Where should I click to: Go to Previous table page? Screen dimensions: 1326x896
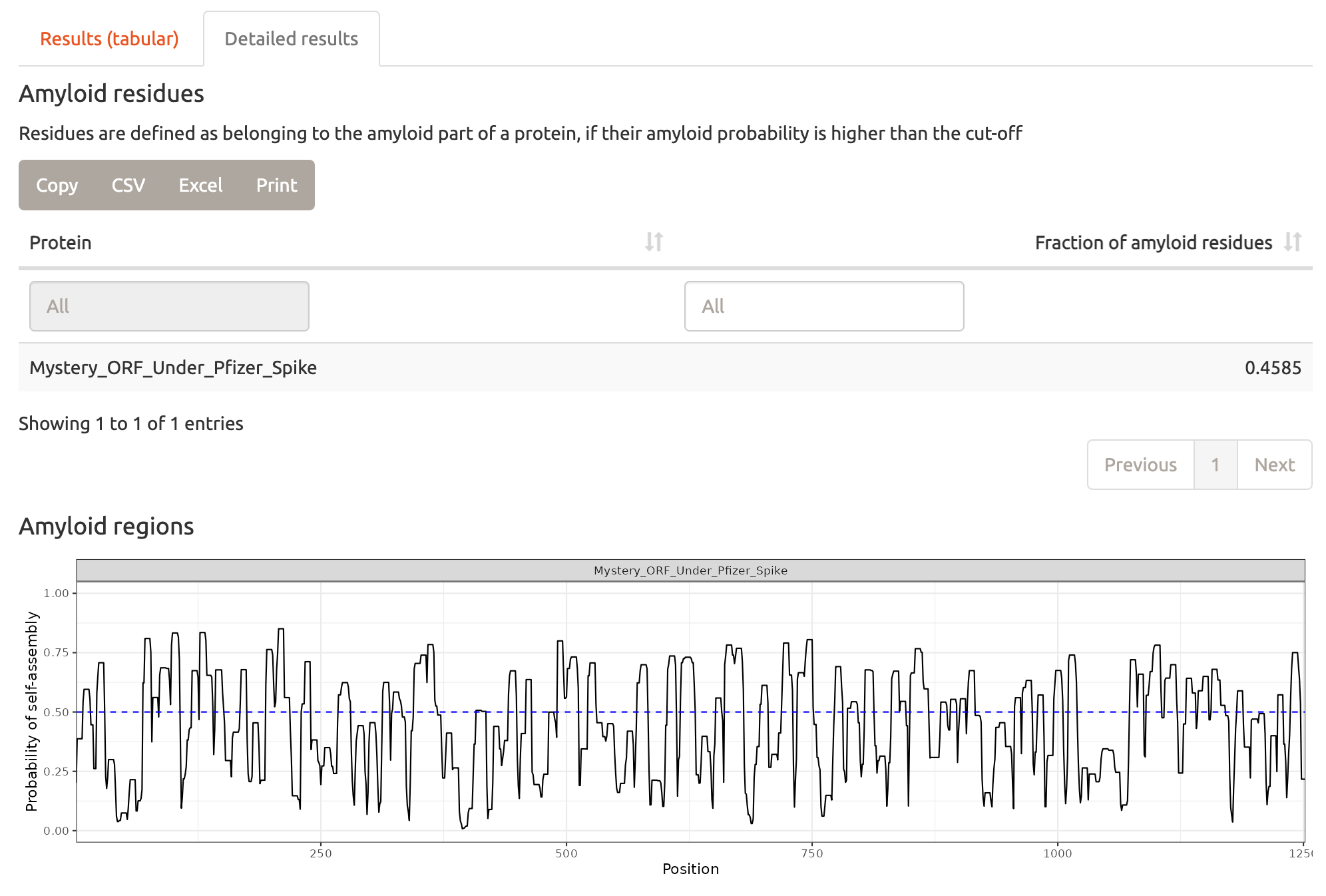coord(1140,465)
